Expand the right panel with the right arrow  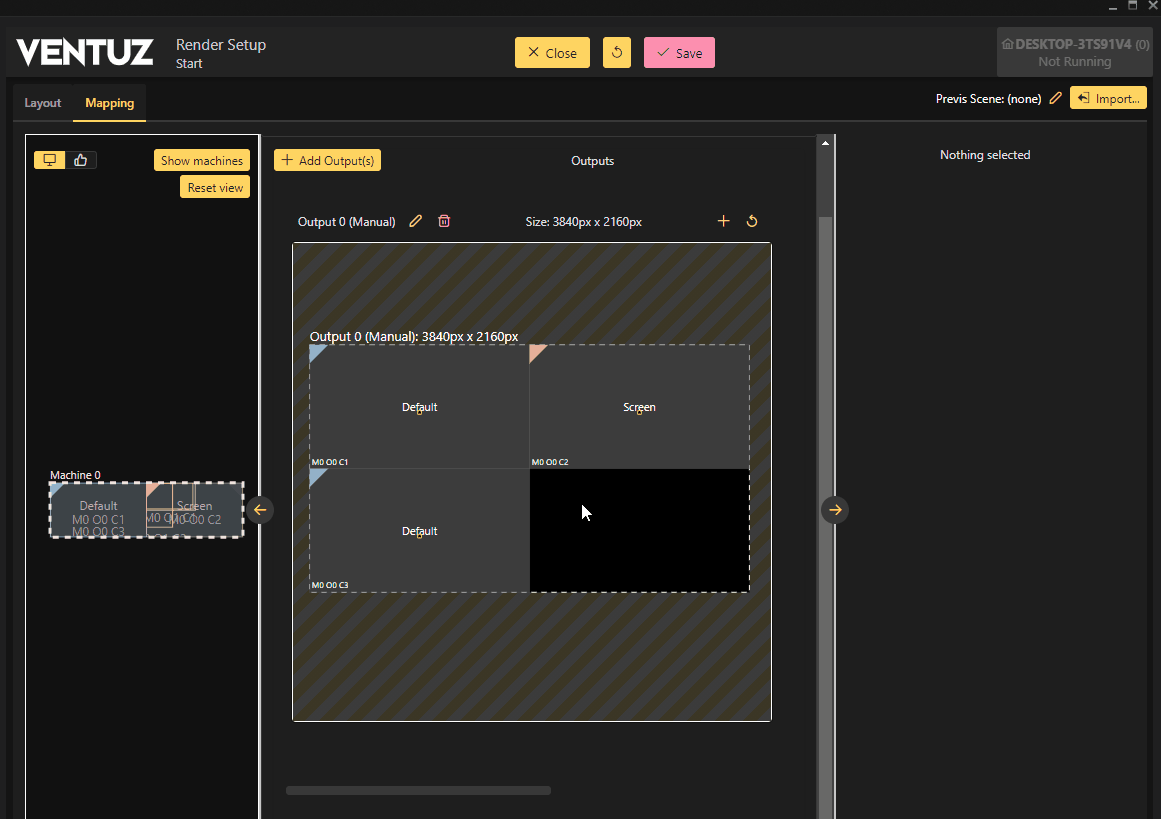(835, 510)
